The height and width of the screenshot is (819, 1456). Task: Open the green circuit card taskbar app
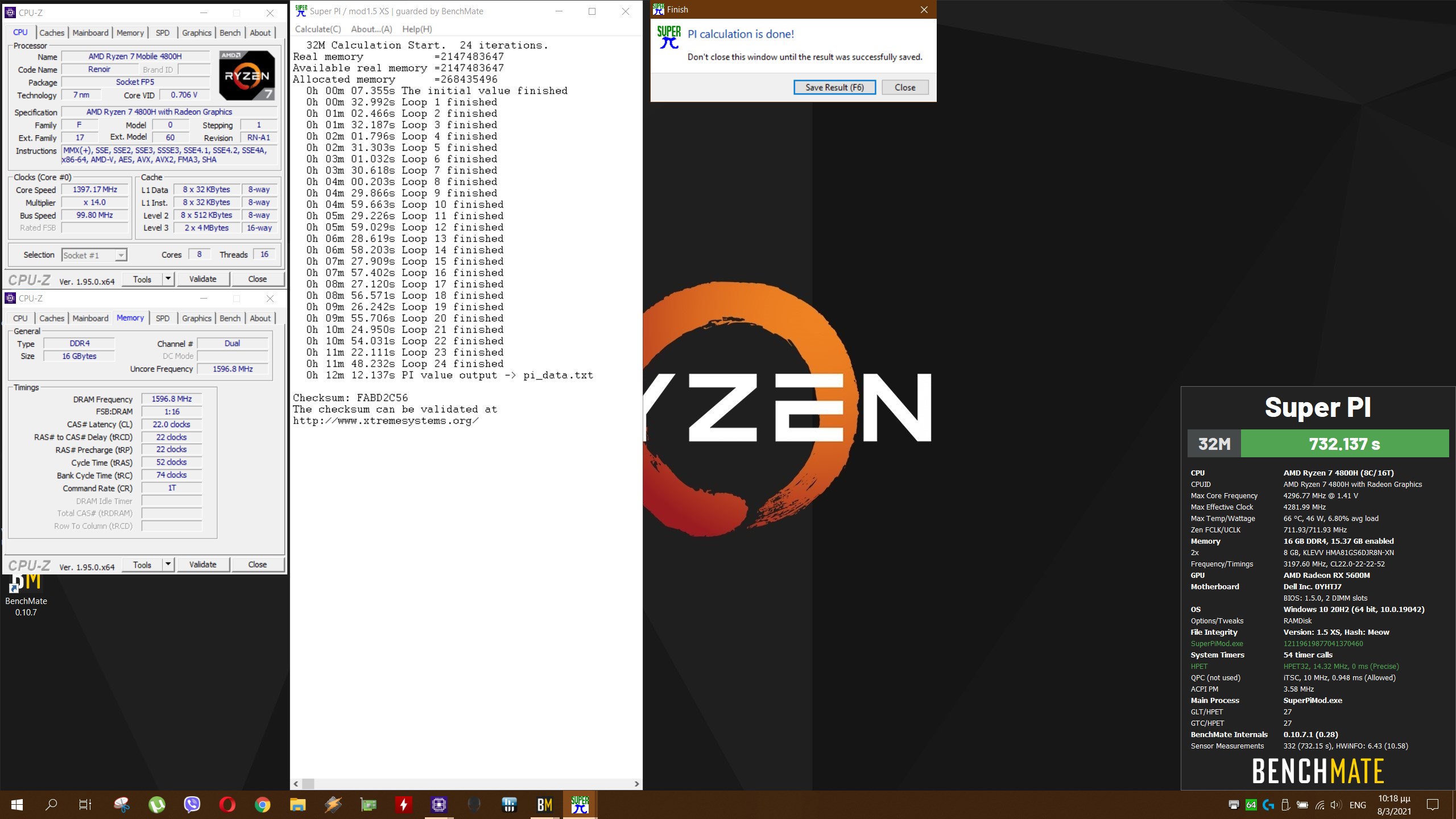(369, 805)
